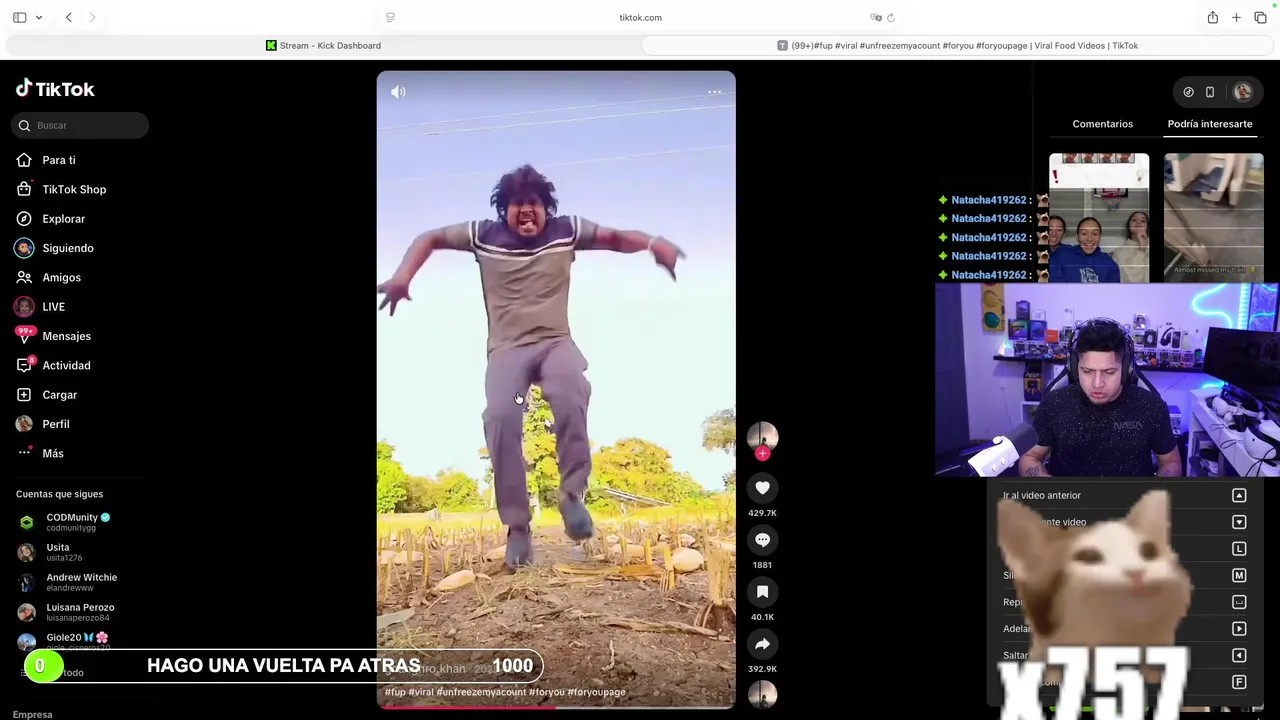The width and height of the screenshot is (1280, 720).
Task: Click Empresa footer link
Action: tap(33, 715)
